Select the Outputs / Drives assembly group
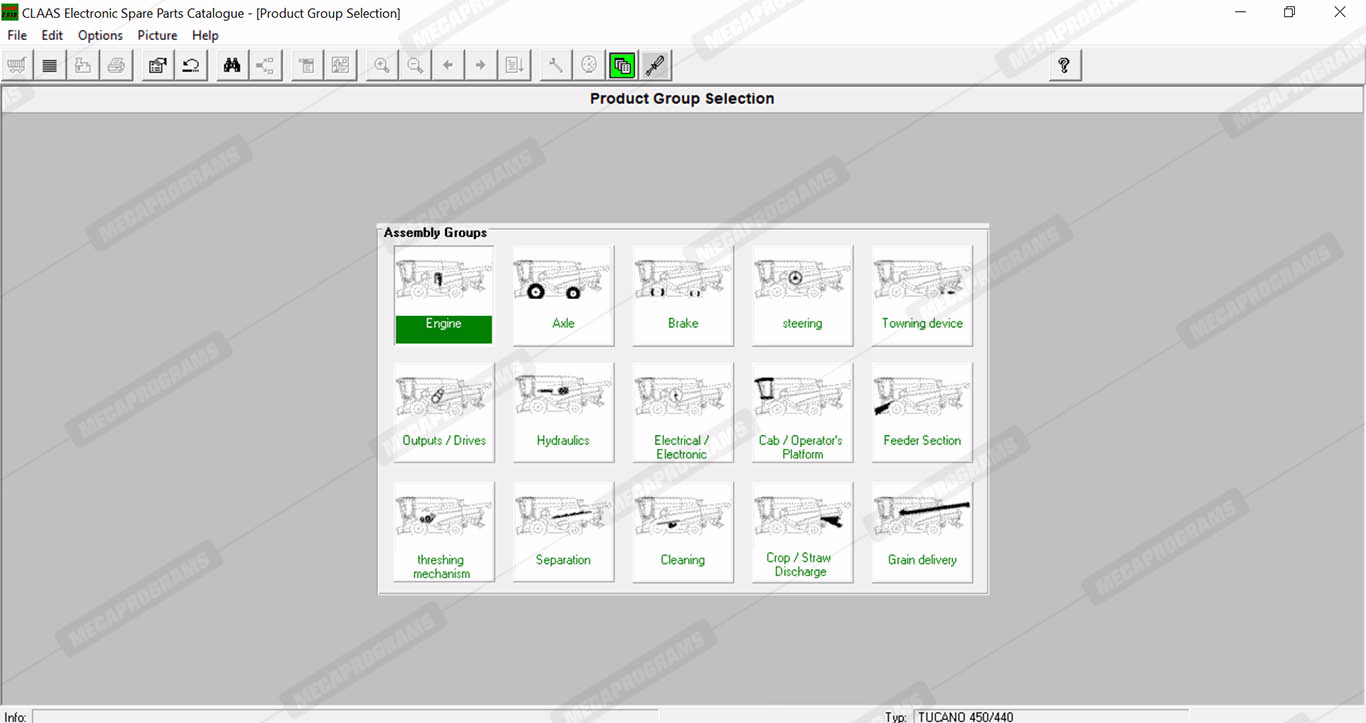Viewport: 1366px width, 723px height. 443,412
